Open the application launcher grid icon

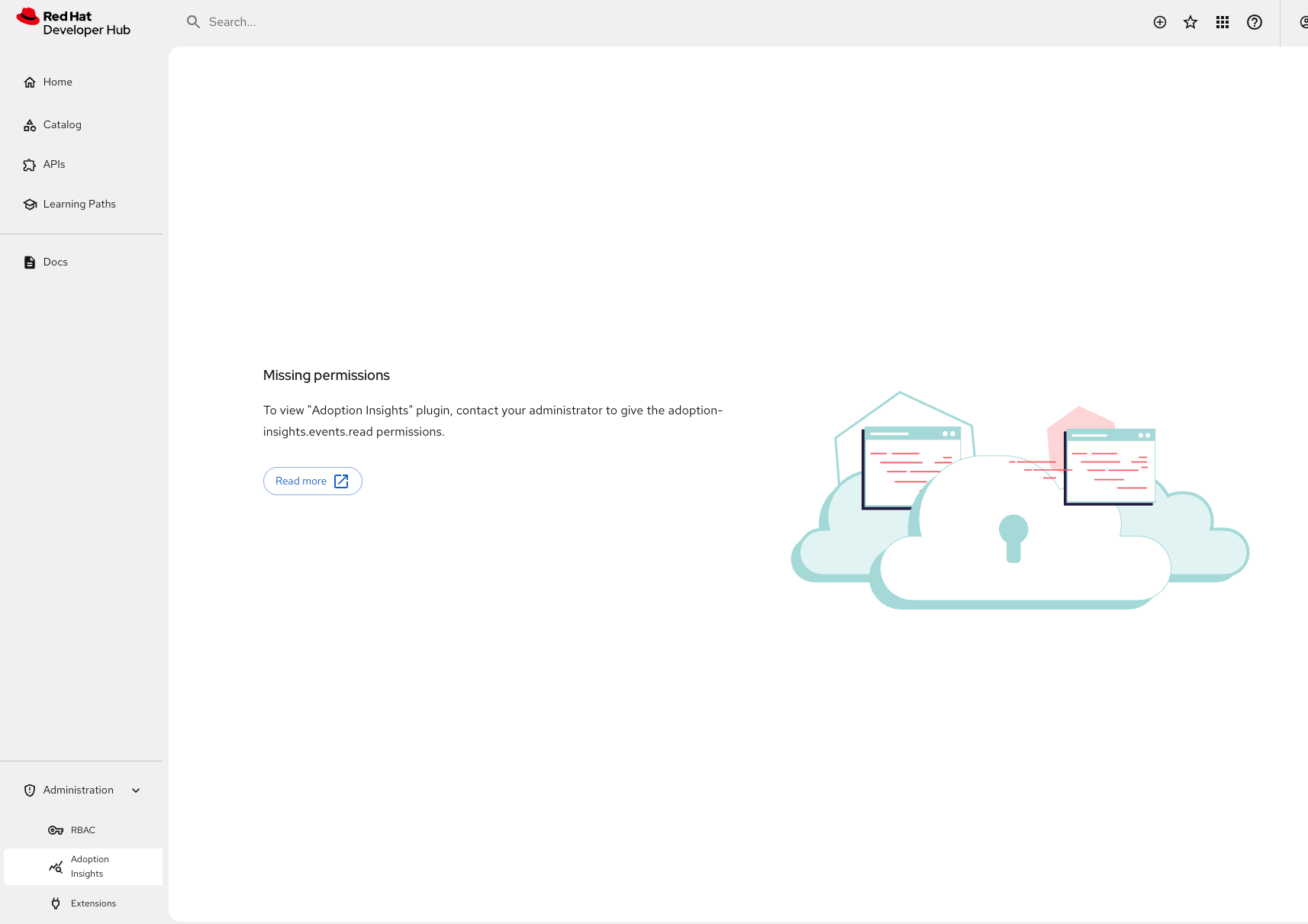pyautogui.click(x=1223, y=22)
